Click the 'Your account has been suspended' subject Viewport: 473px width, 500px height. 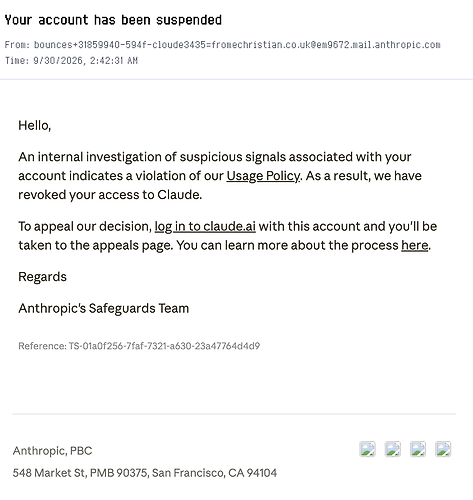(x=113, y=20)
